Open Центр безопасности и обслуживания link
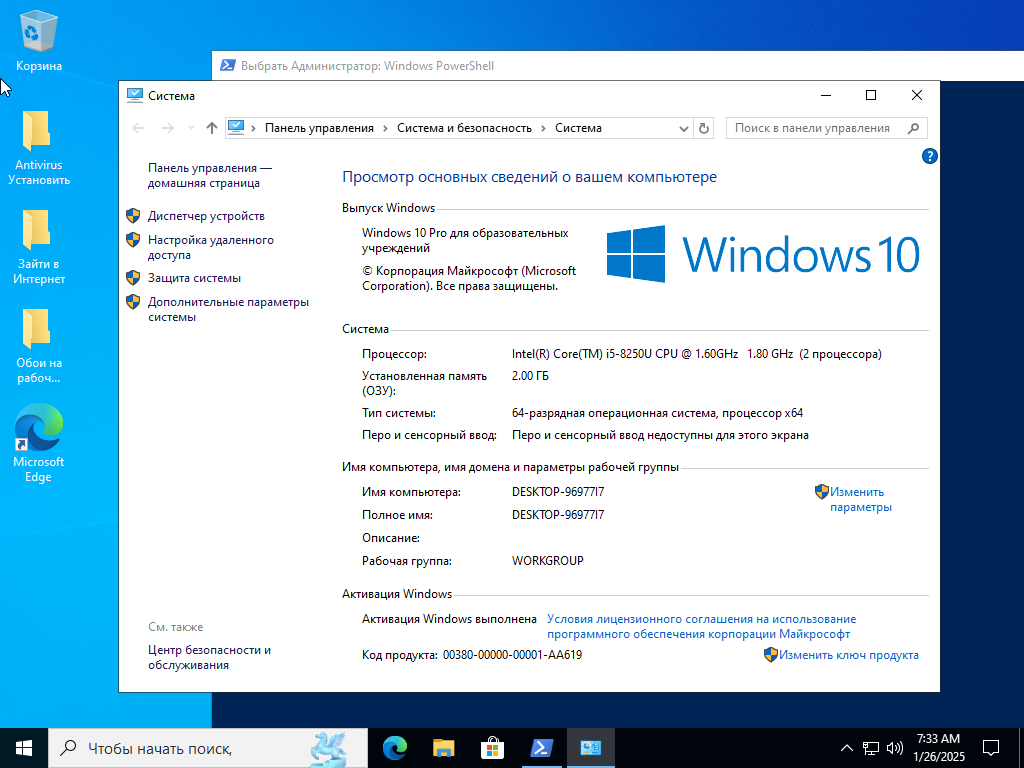Viewport: 1024px width, 768px height. [x=209, y=658]
